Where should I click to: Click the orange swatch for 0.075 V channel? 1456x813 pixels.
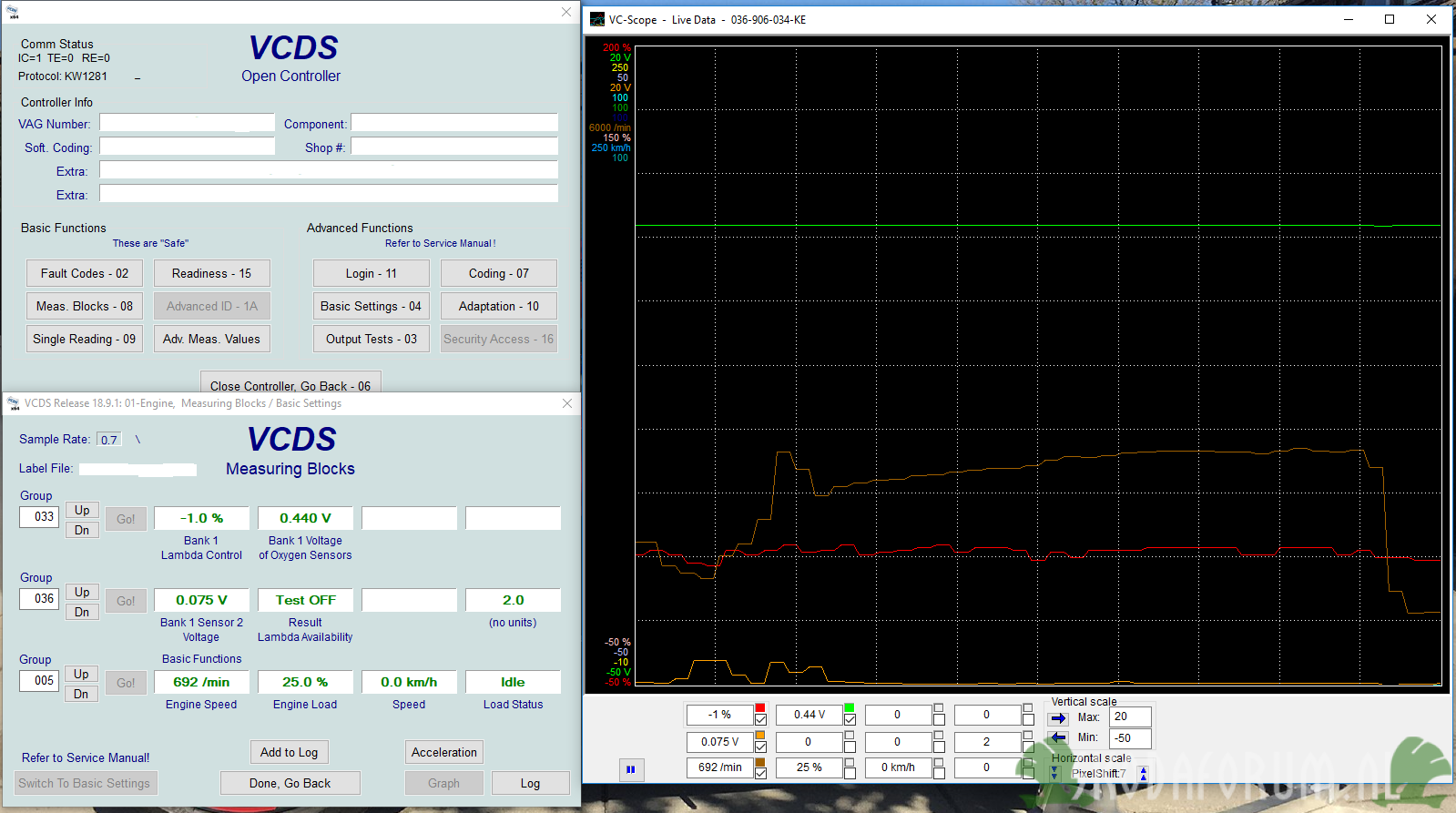[x=760, y=735]
